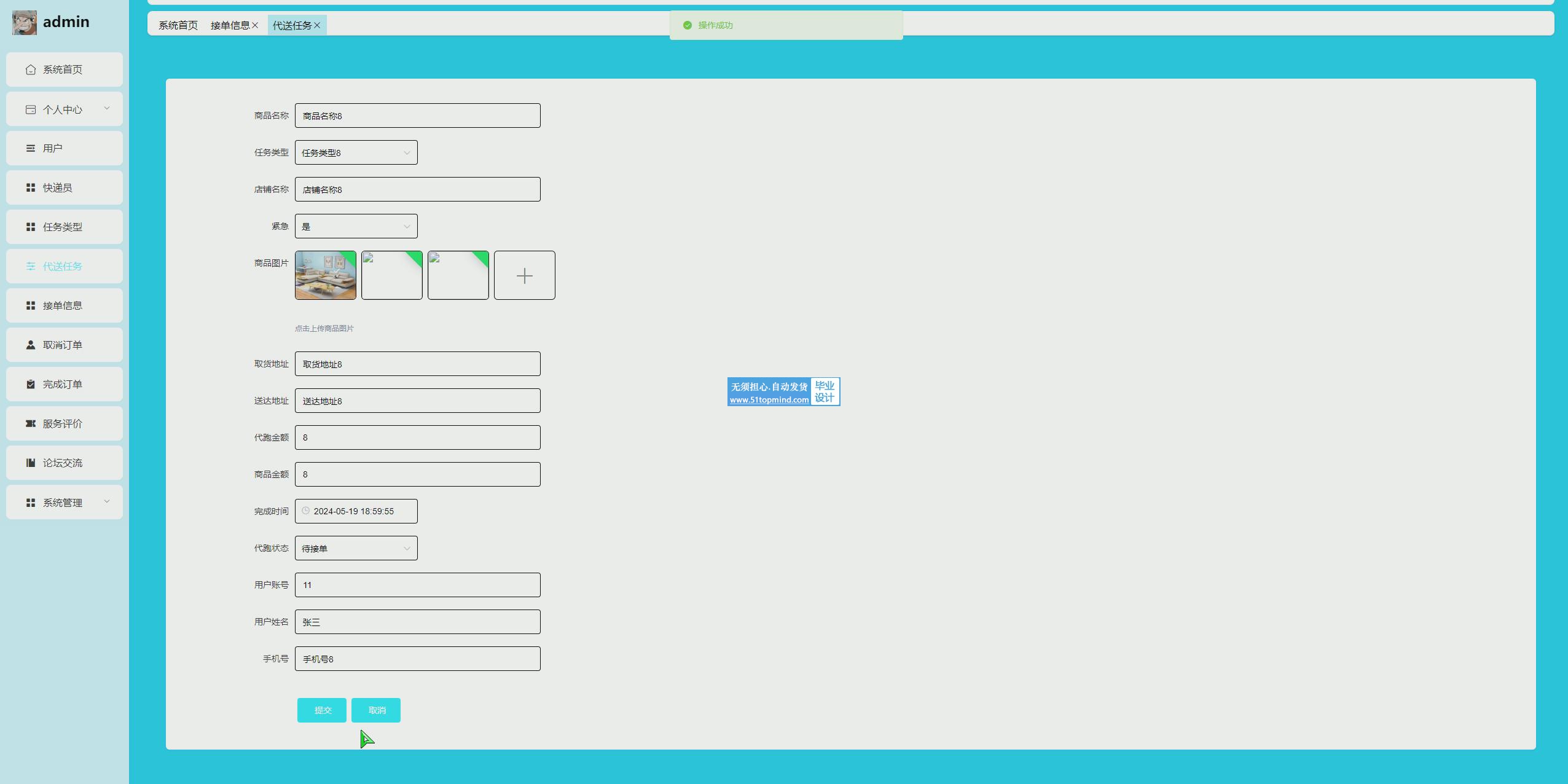The height and width of the screenshot is (784, 1568).
Task: Click the 商品金额 input field
Action: click(418, 474)
